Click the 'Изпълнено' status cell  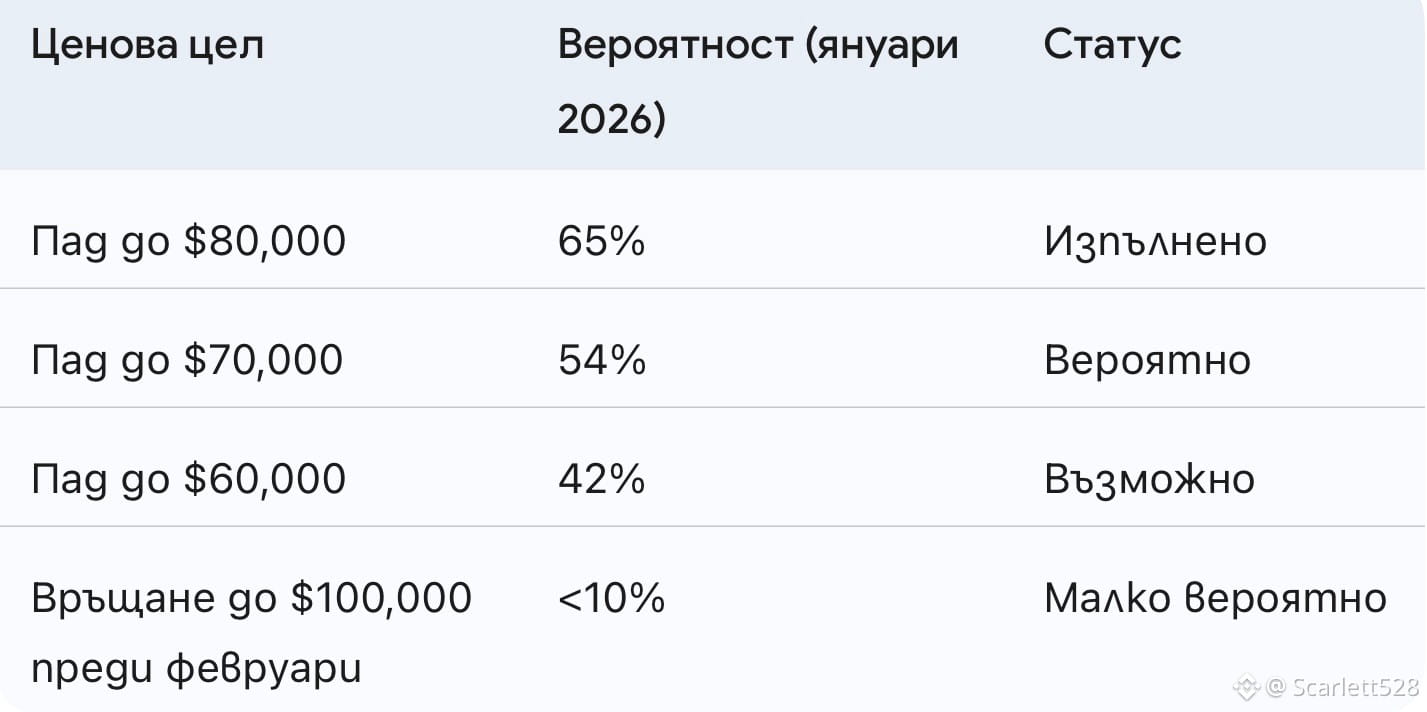1155,242
